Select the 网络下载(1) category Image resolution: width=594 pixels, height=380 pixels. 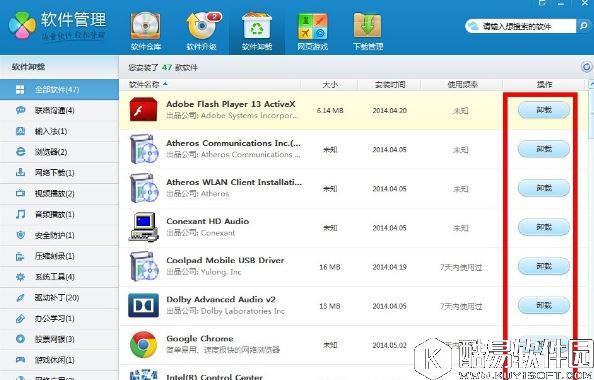[x=59, y=173]
